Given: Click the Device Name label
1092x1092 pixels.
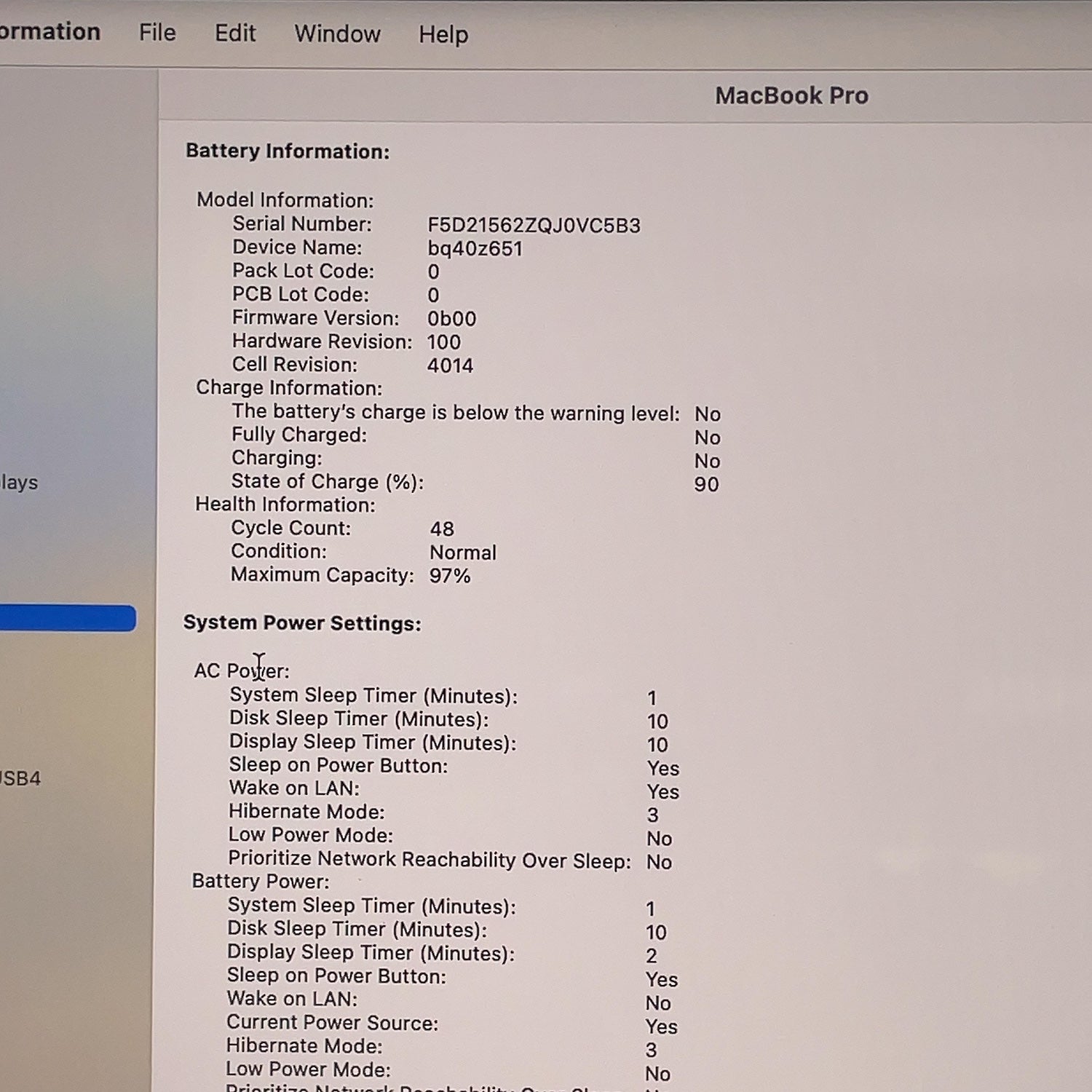Looking at the screenshot, I should [297, 248].
